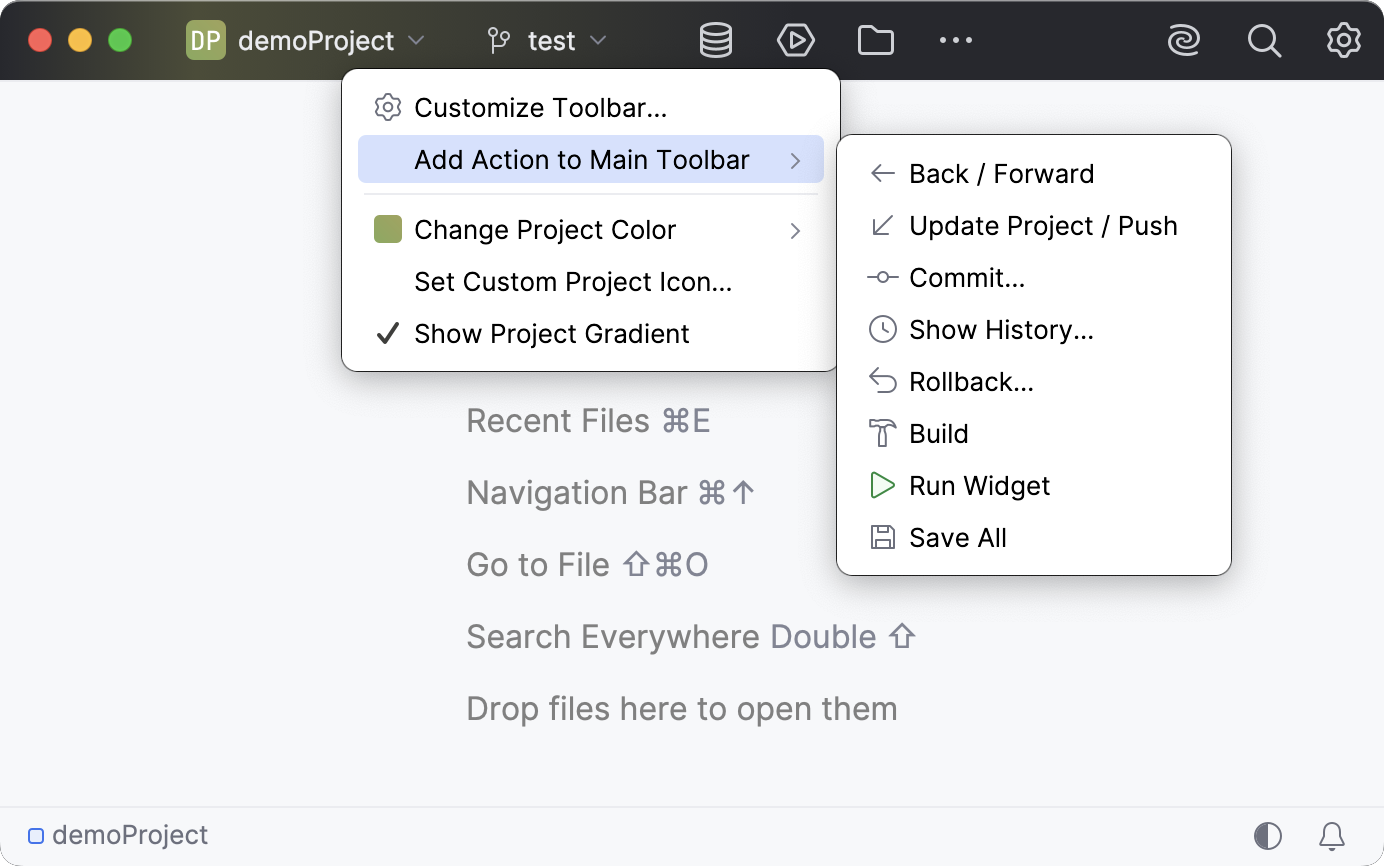Open Search Everywhere via magnifier icon
This screenshot has height=866, width=1384.
(1264, 40)
